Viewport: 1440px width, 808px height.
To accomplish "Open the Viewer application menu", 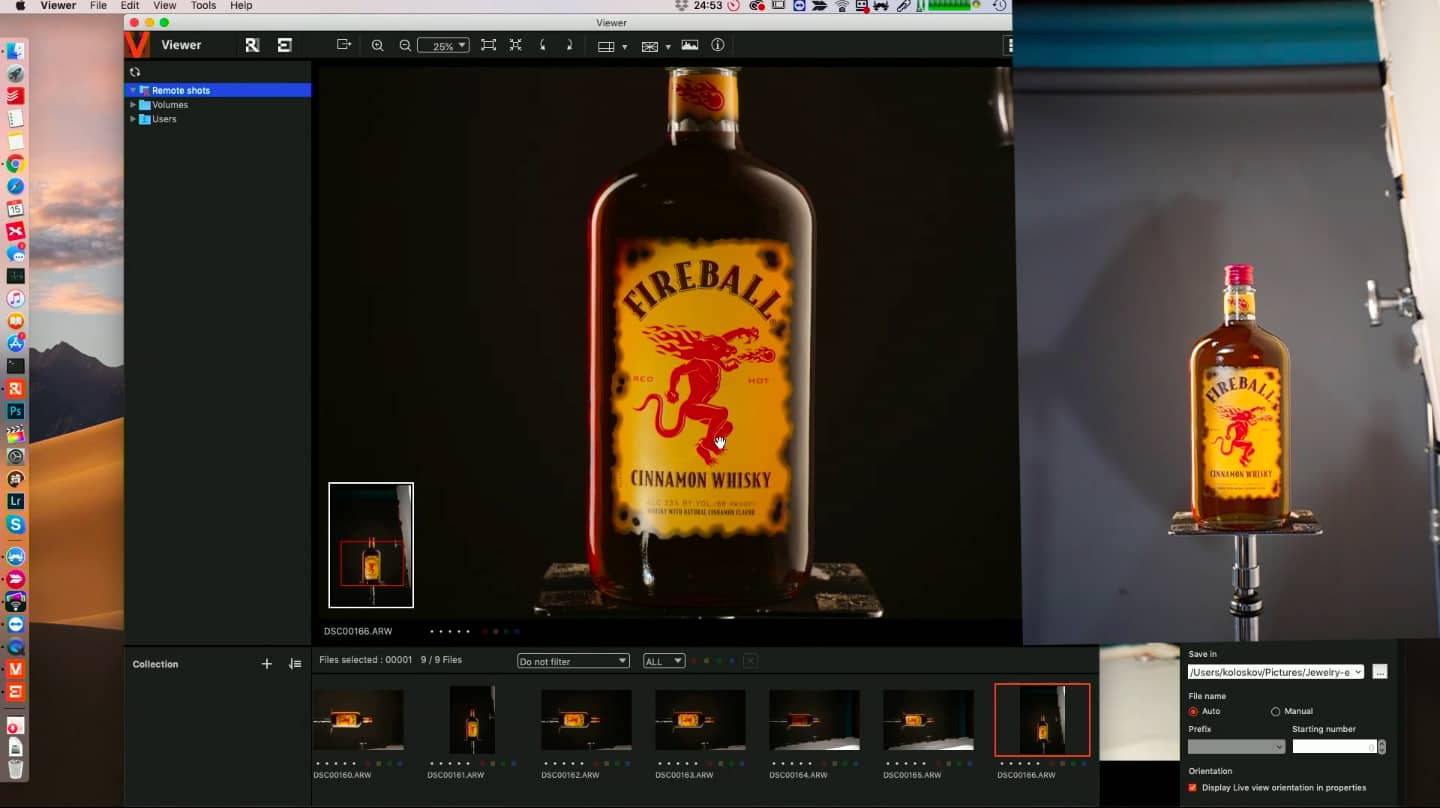I will click(58, 6).
